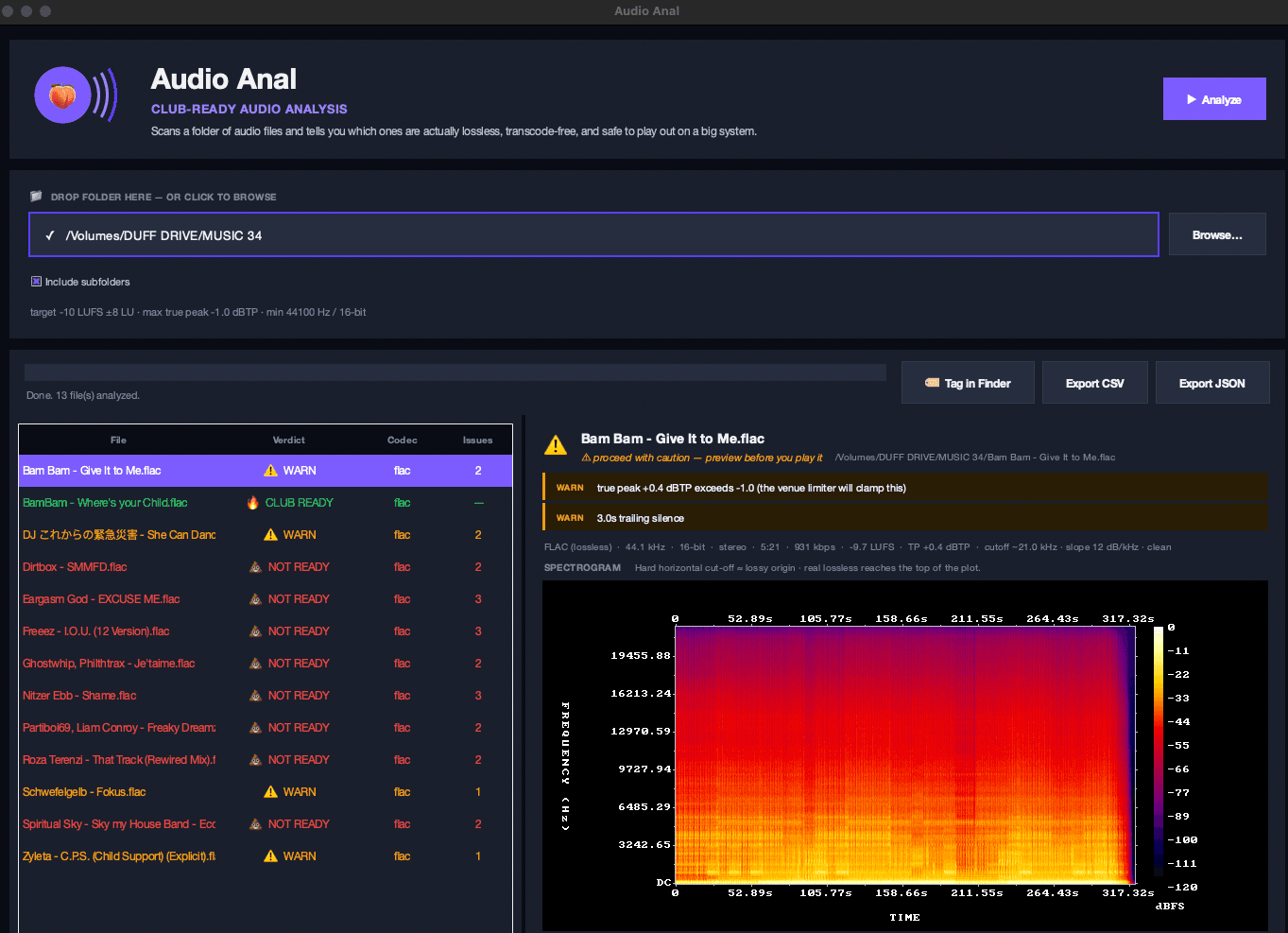Screen dimensions: 1288x933
Task: Select Spiritual Sky - Sky my House Band
Action: 266,824
